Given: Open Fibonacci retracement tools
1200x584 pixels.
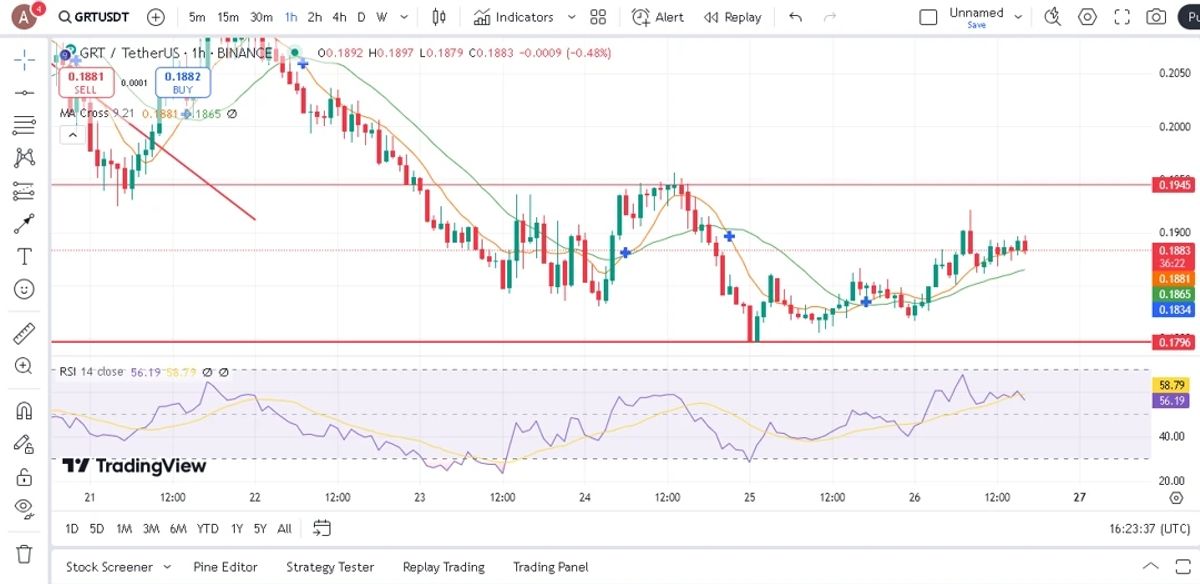Looking at the screenshot, I should click(24, 125).
